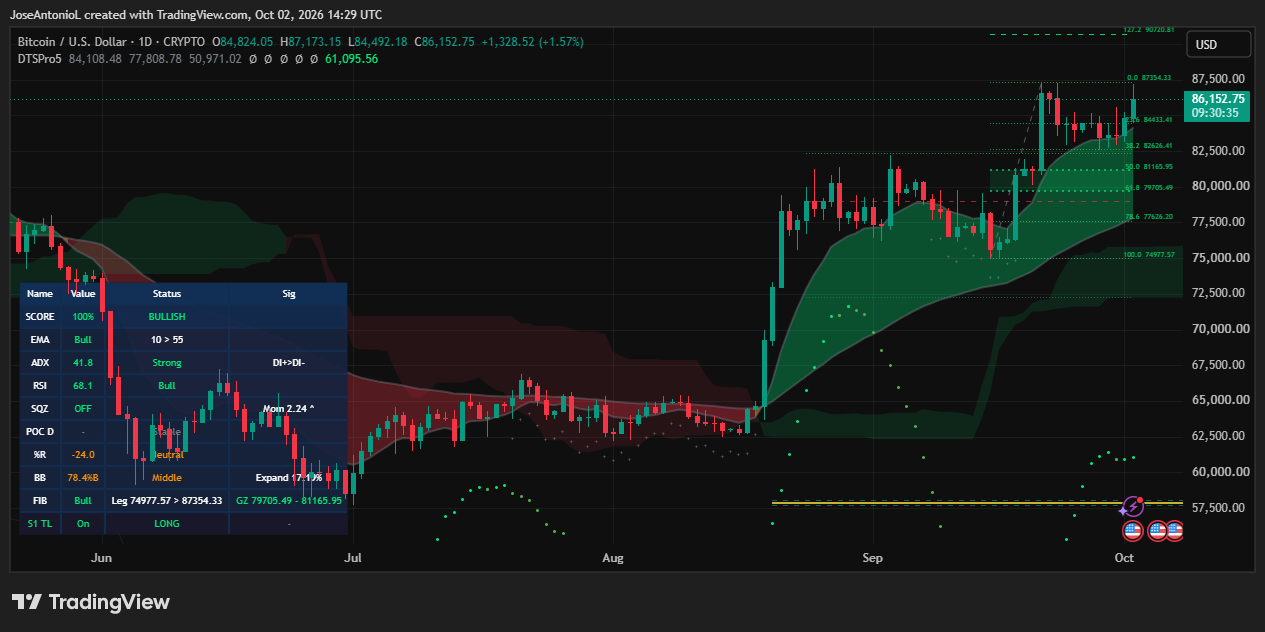1265x632 pixels.
Task: Click the SQZ value OFF
Action: pos(83,409)
